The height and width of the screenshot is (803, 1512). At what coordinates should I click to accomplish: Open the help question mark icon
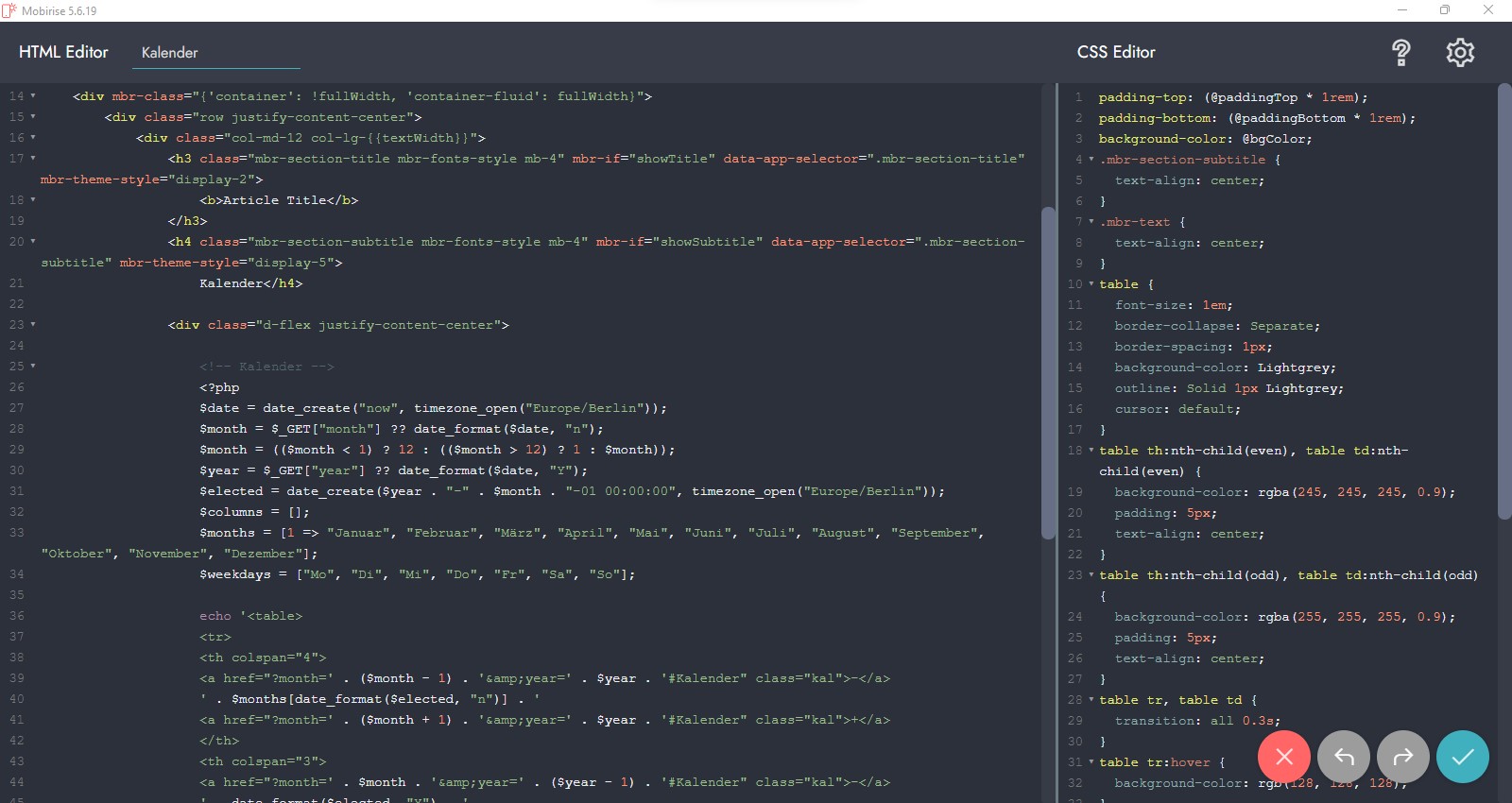click(x=1400, y=53)
